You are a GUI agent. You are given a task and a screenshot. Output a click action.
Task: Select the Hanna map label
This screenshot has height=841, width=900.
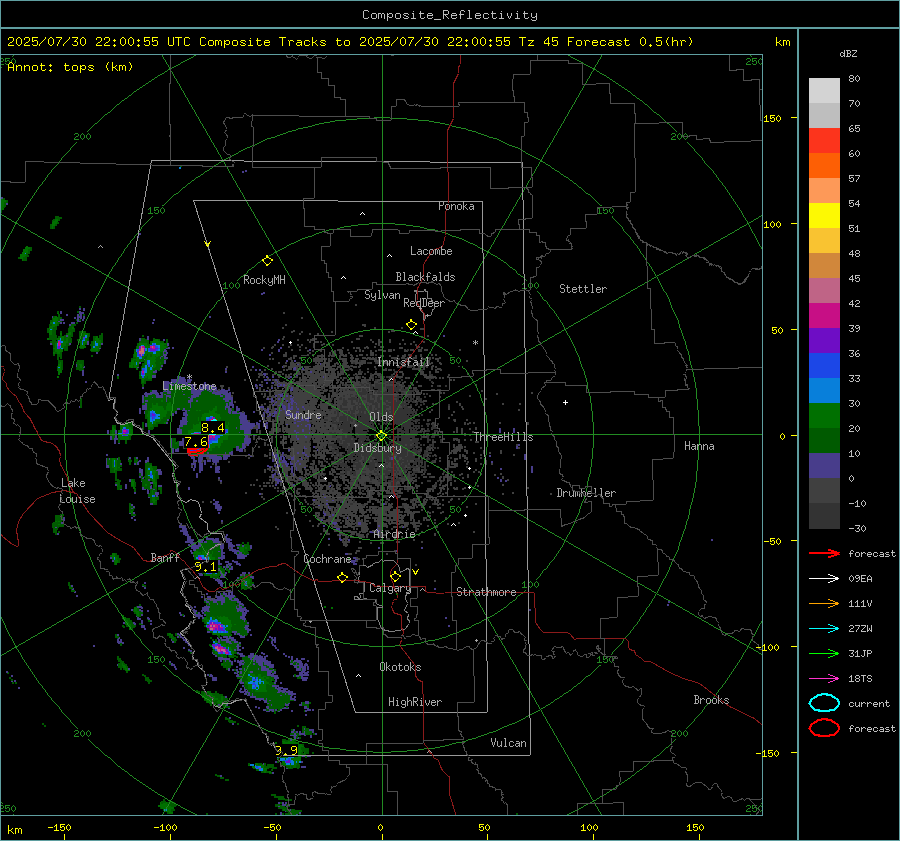pyautogui.click(x=699, y=446)
